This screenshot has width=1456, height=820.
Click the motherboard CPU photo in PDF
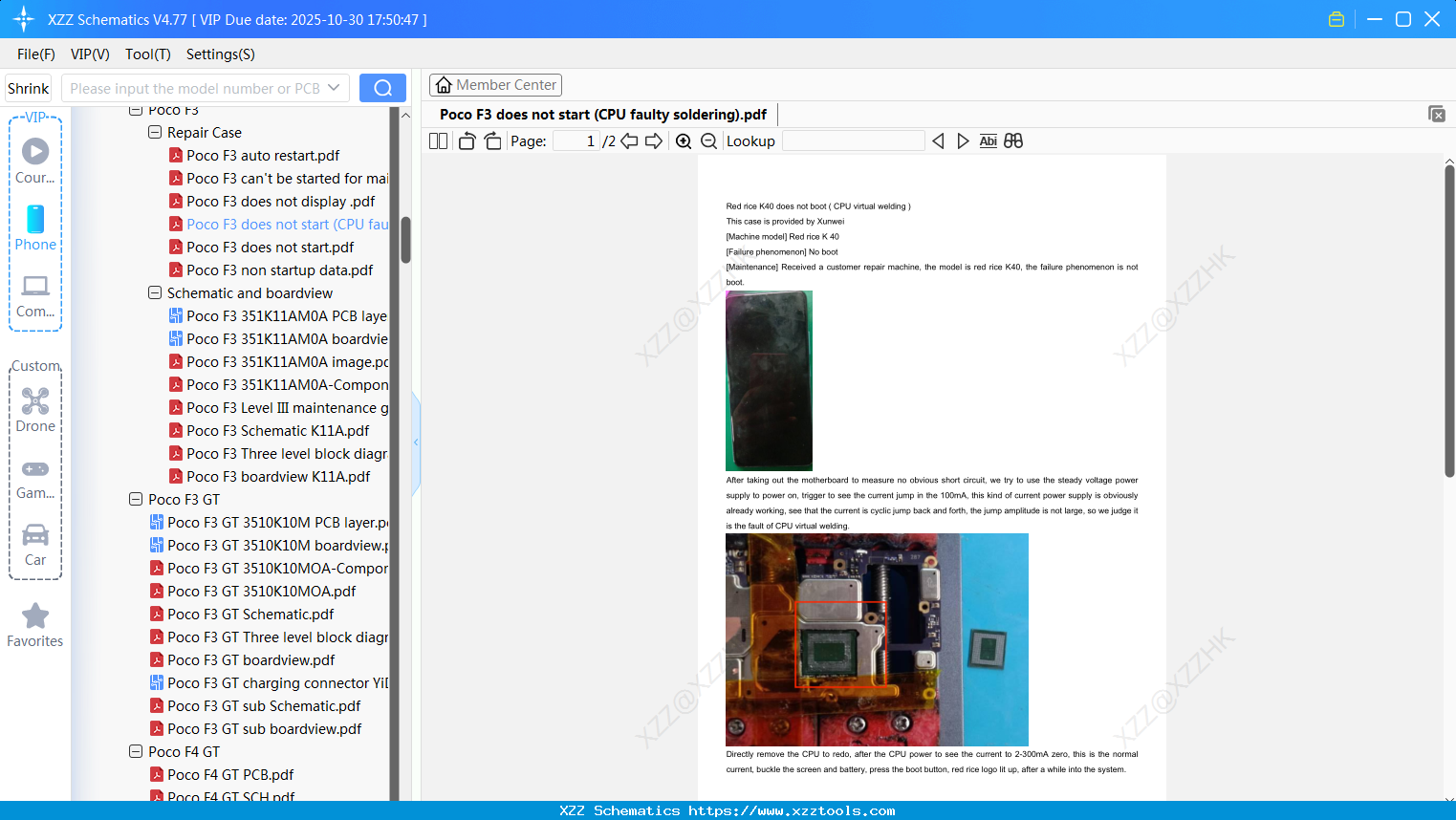[x=877, y=639]
